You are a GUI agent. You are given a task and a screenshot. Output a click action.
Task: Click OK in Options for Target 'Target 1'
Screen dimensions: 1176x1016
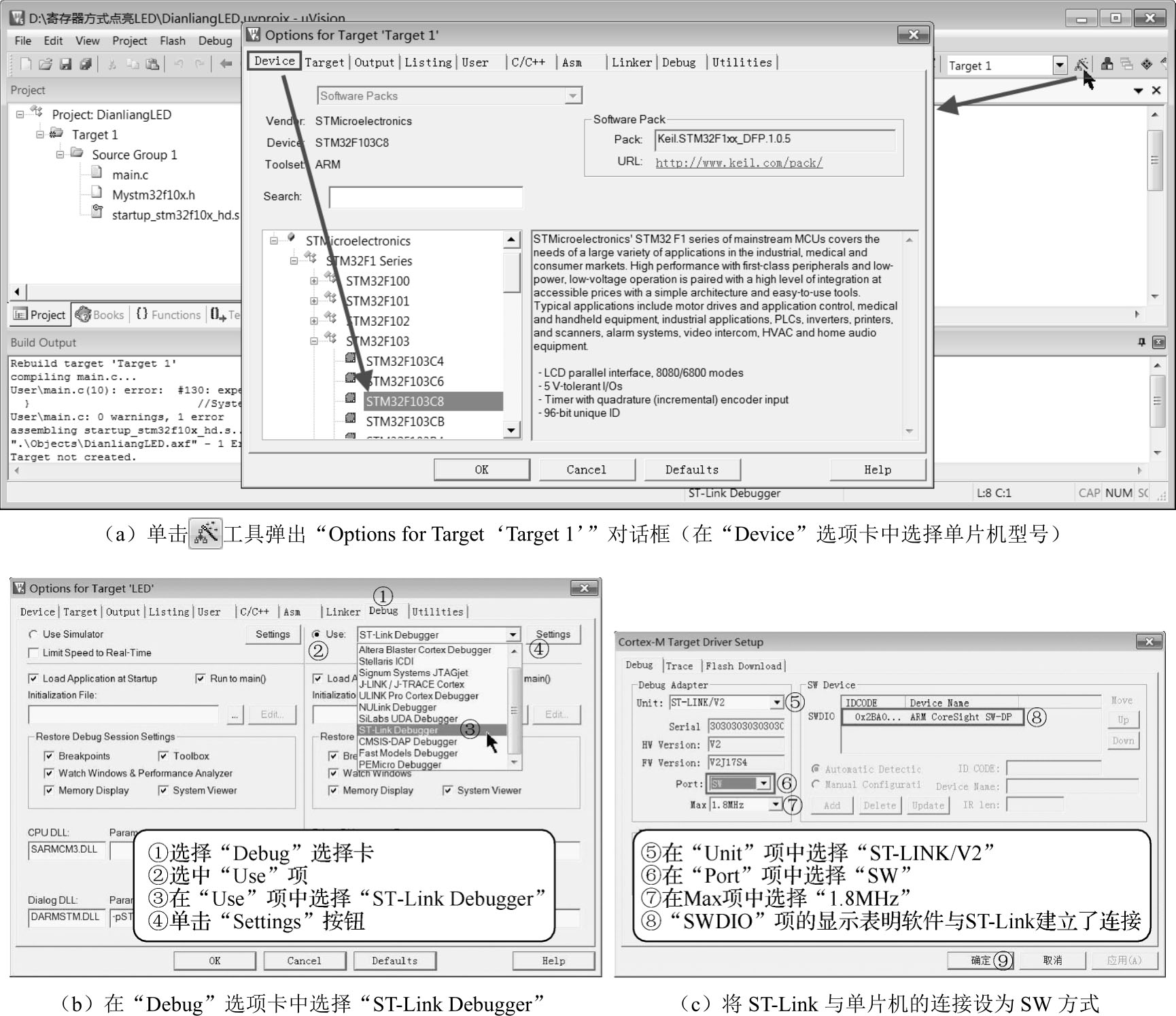tap(482, 470)
